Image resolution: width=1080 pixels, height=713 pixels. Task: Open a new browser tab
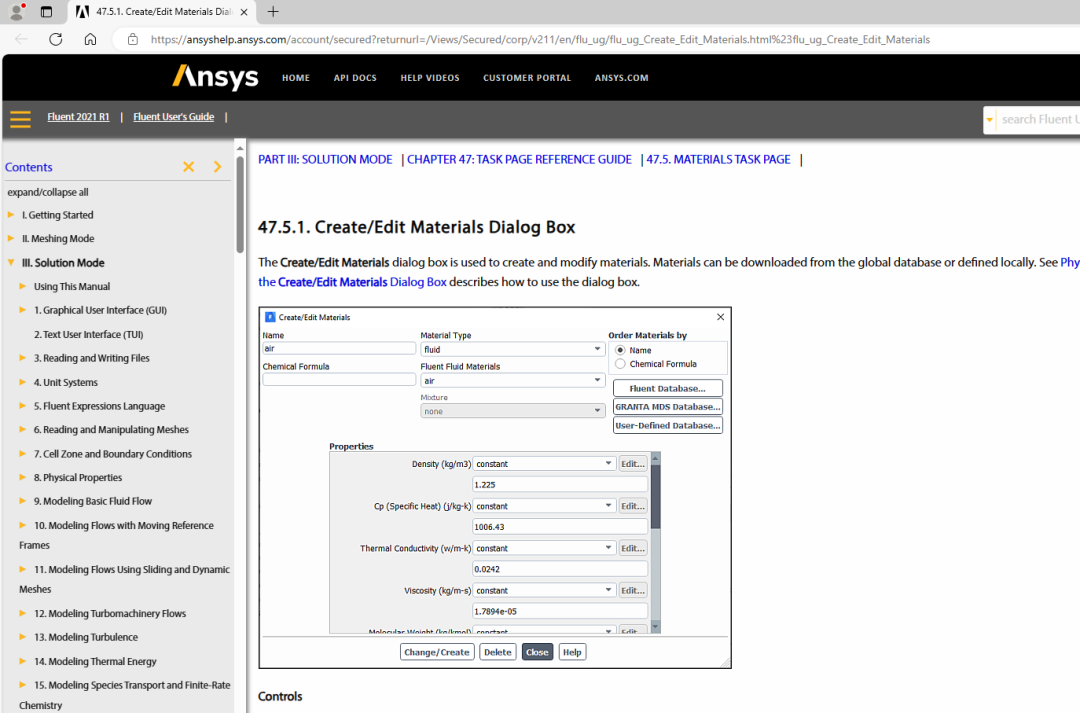point(273,12)
